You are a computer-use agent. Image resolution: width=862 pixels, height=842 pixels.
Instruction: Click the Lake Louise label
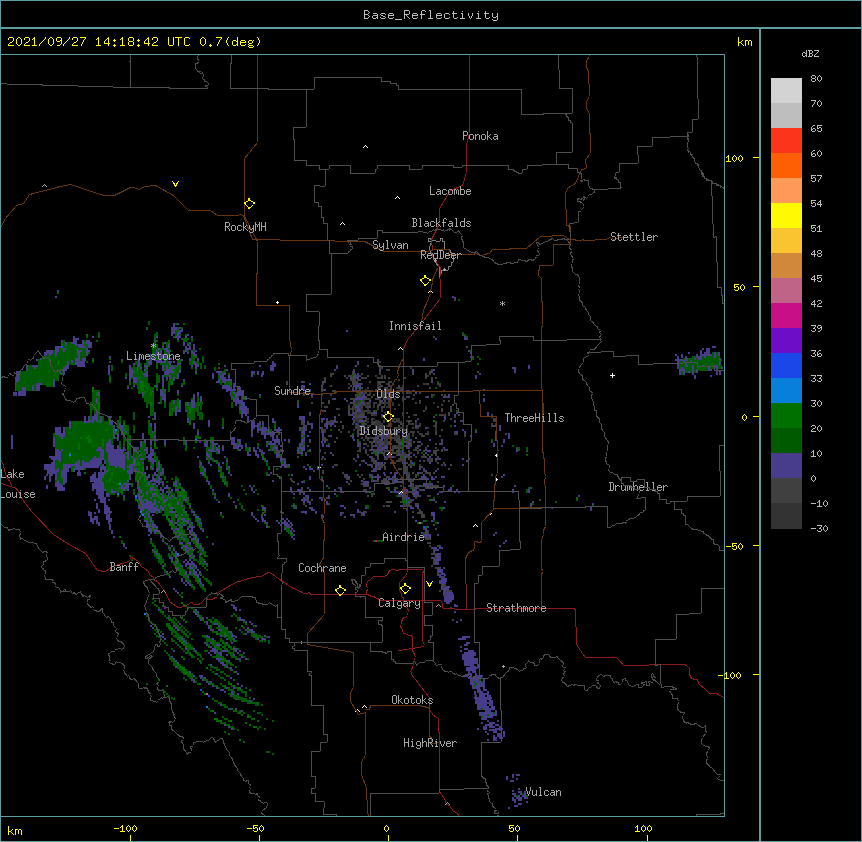tap(18, 484)
